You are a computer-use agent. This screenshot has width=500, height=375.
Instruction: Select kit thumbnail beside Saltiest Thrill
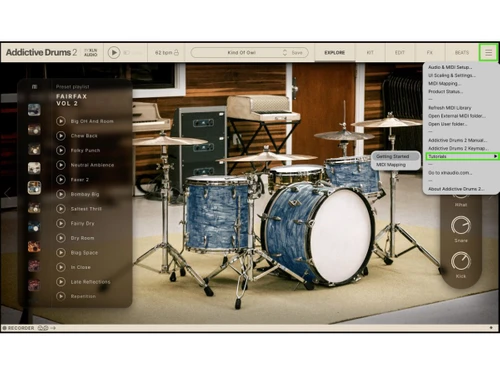pyautogui.click(x=34, y=208)
